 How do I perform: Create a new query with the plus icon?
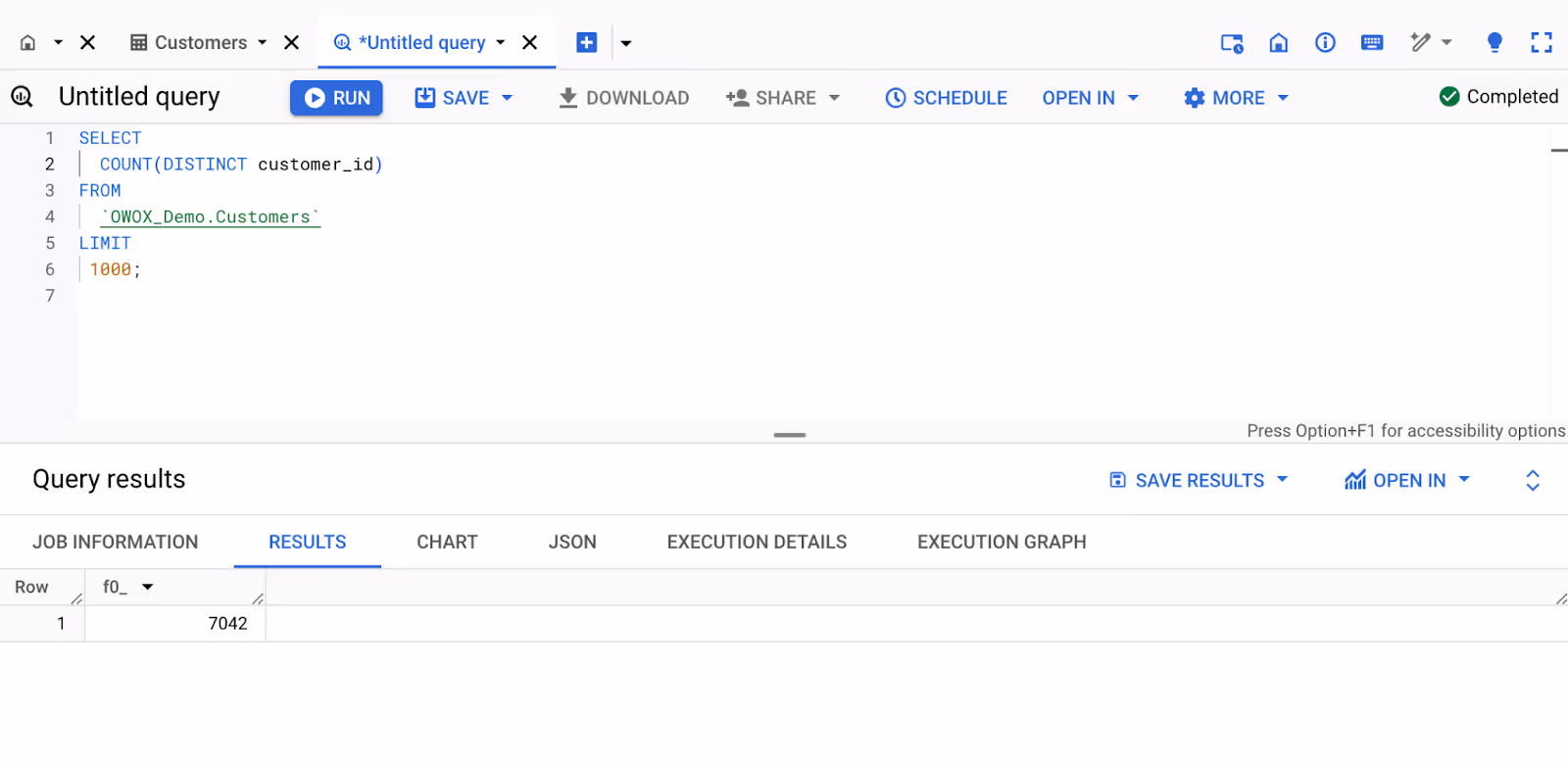pyautogui.click(x=586, y=43)
